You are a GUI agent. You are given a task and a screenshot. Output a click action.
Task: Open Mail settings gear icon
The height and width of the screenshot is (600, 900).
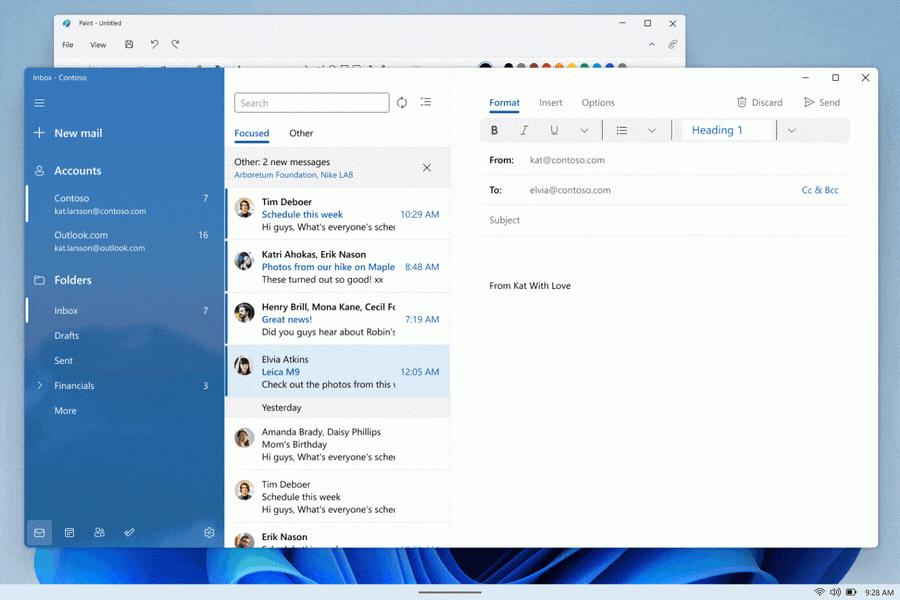tap(209, 533)
